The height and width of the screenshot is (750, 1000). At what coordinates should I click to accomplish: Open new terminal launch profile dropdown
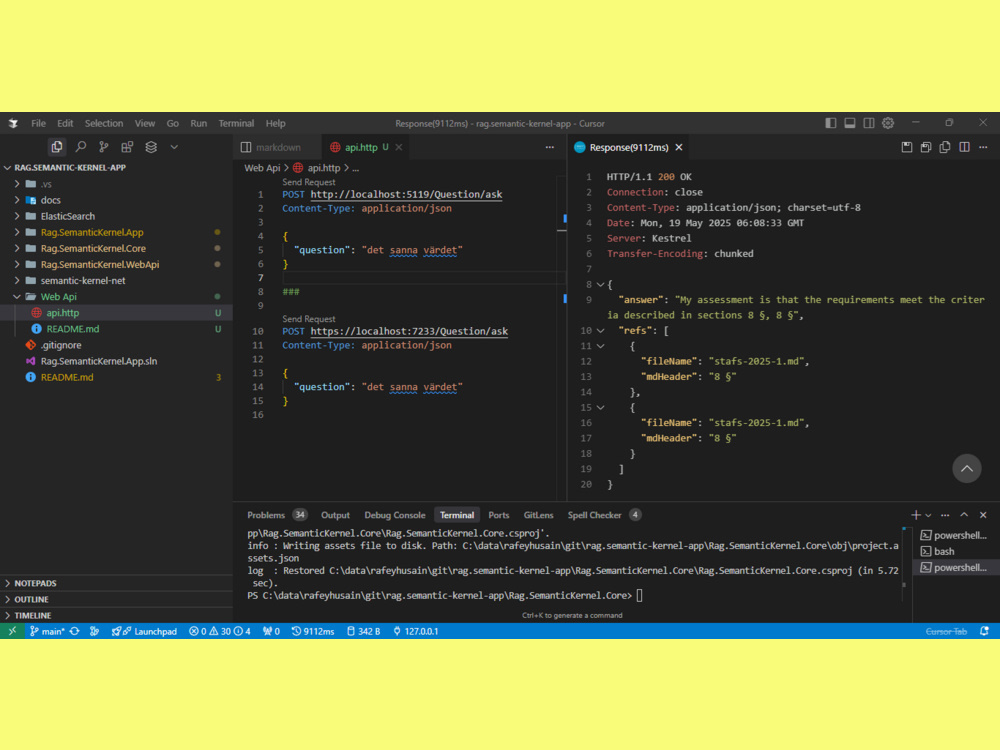pyautogui.click(x=928, y=515)
